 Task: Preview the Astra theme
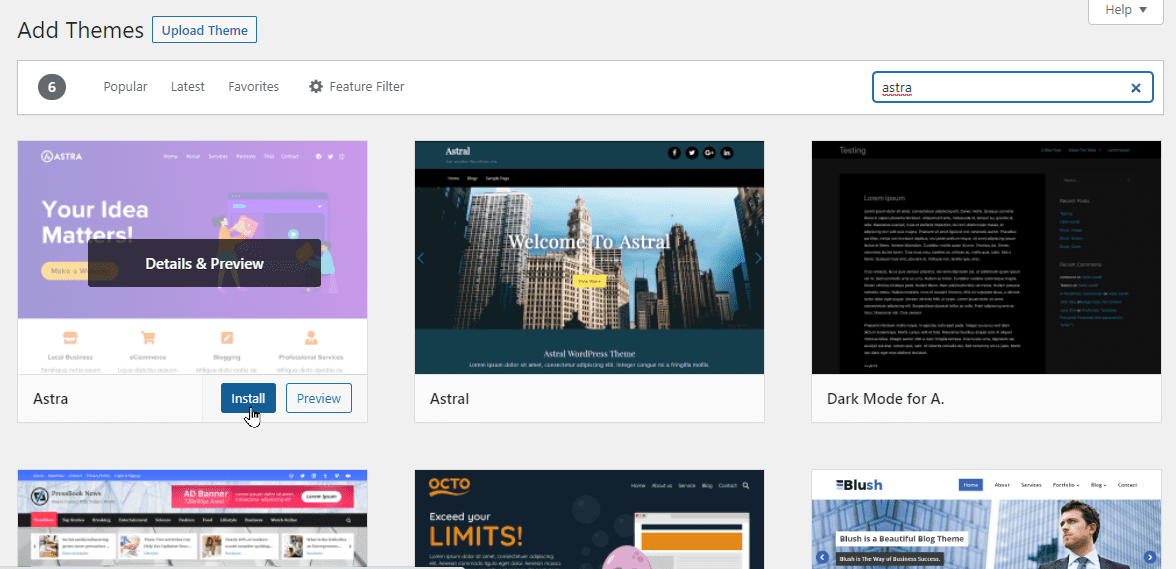point(319,398)
